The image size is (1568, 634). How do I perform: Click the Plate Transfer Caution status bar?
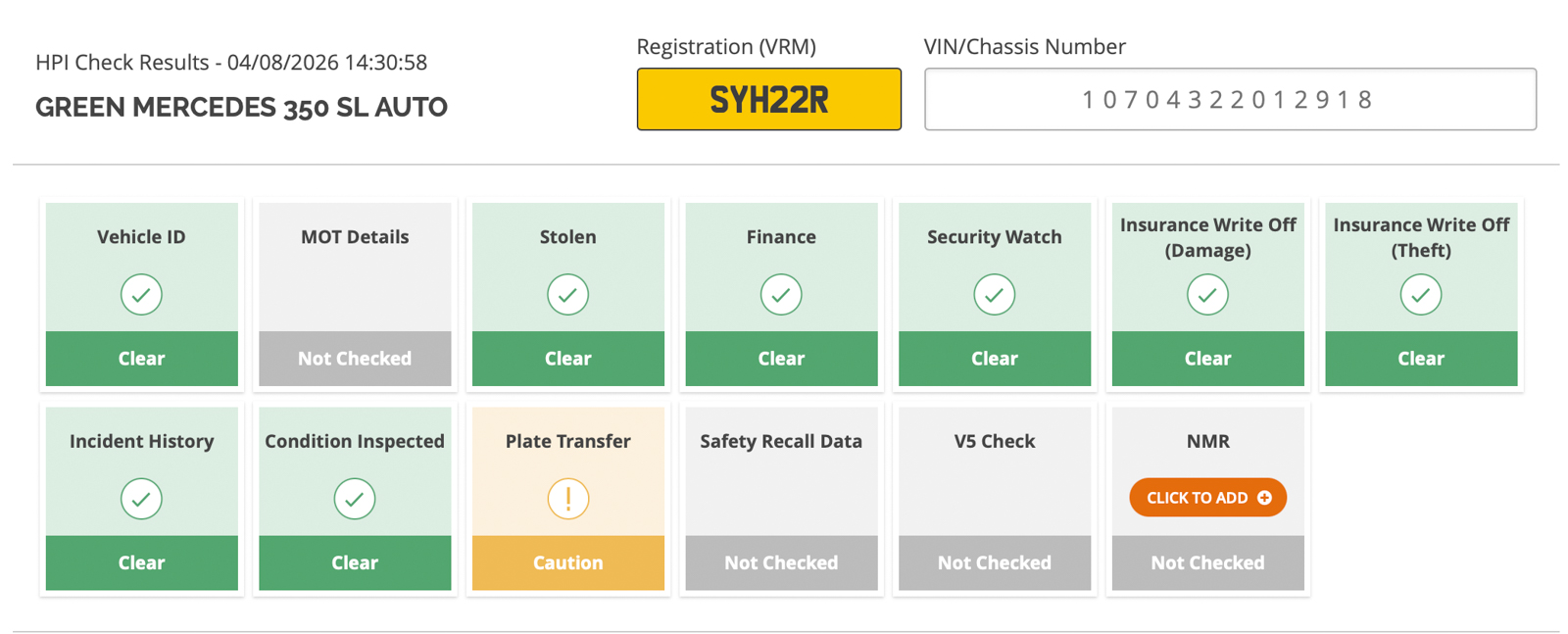pos(567,562)
